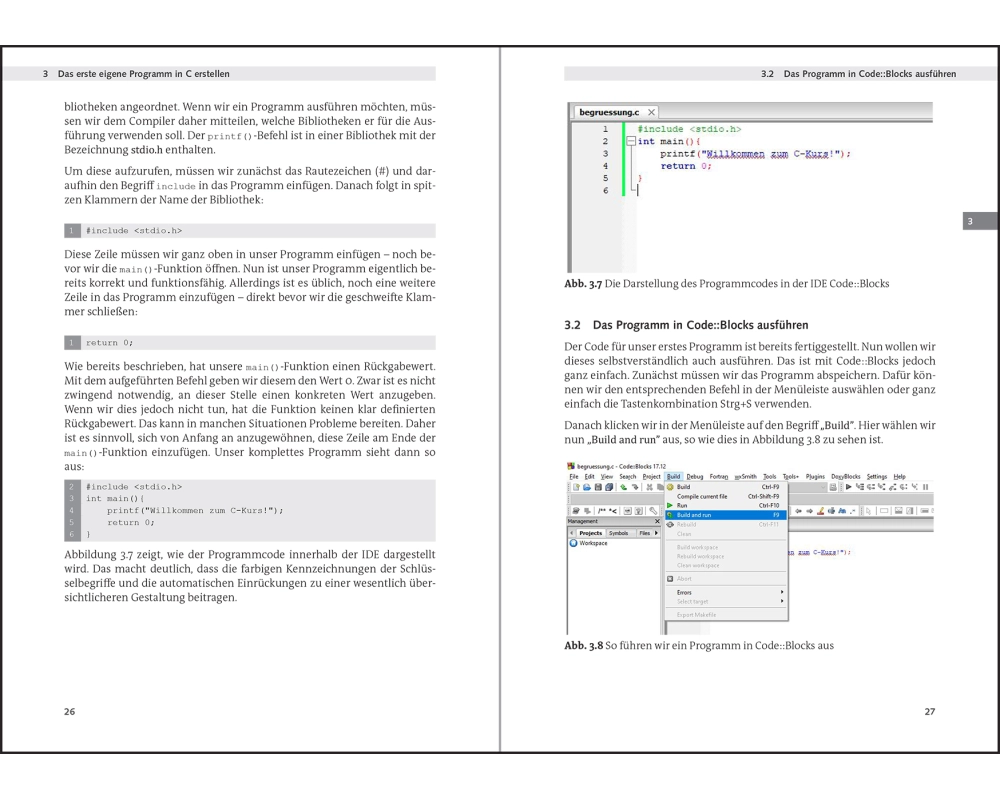
Task: Select the Workspace tree node
Action: 594,543
